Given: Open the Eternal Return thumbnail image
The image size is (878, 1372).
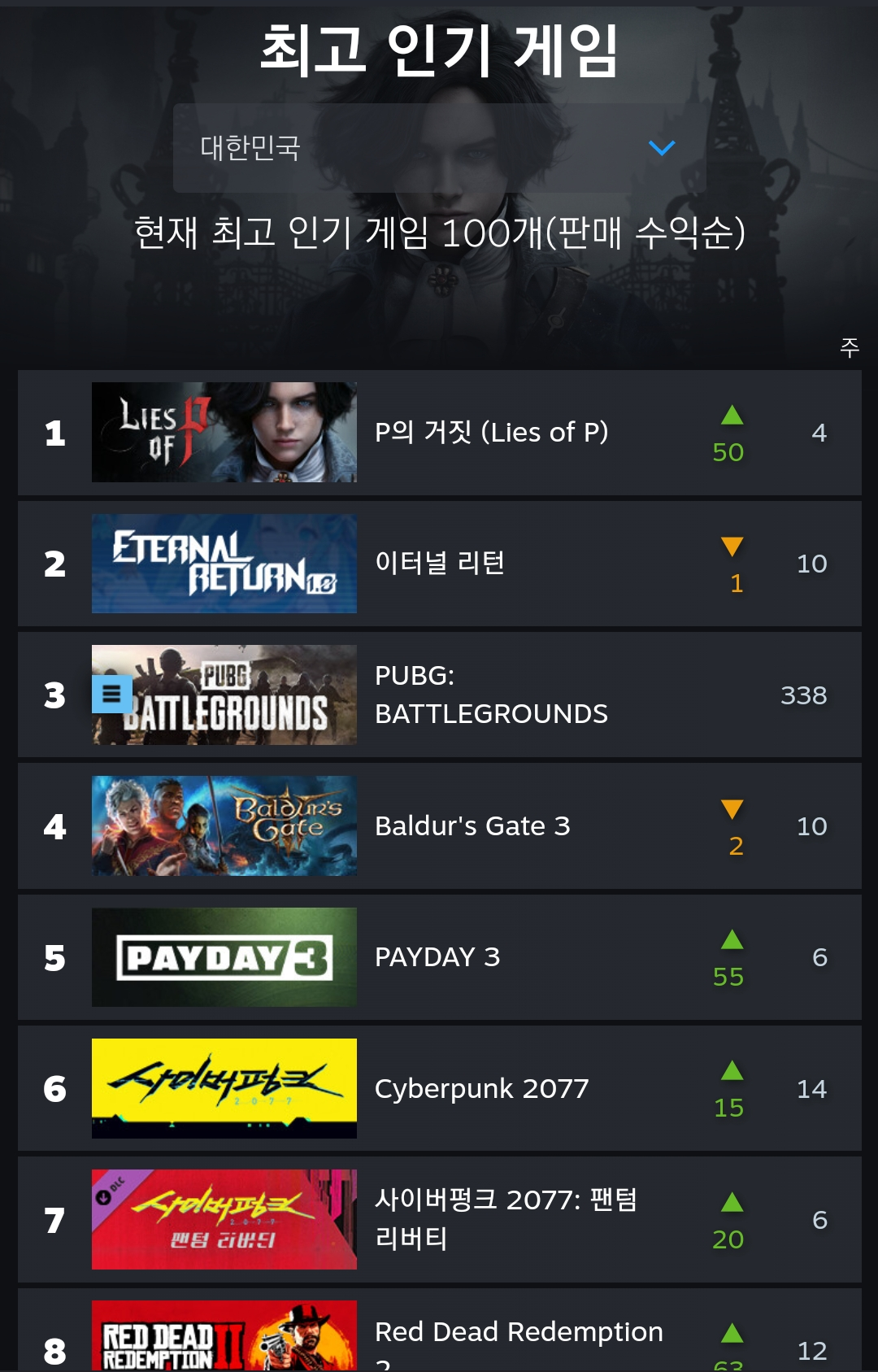Looking at the screenshot, I should 224,564.
